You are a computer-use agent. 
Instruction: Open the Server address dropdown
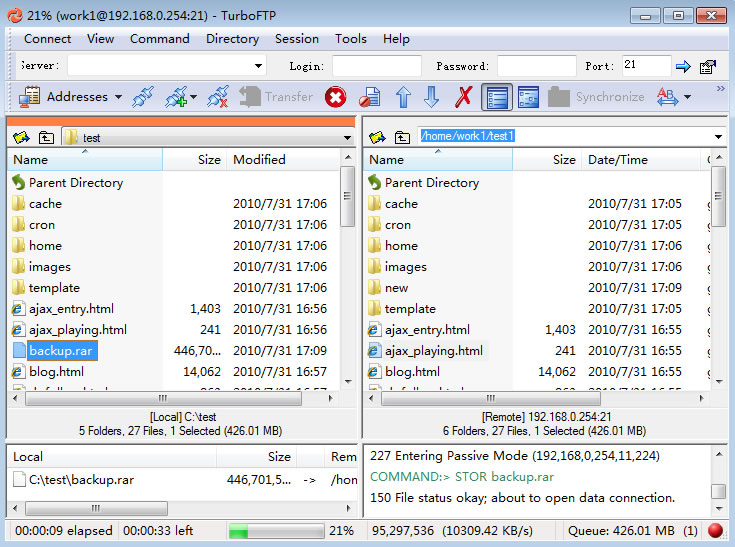[x=258, y=66]
